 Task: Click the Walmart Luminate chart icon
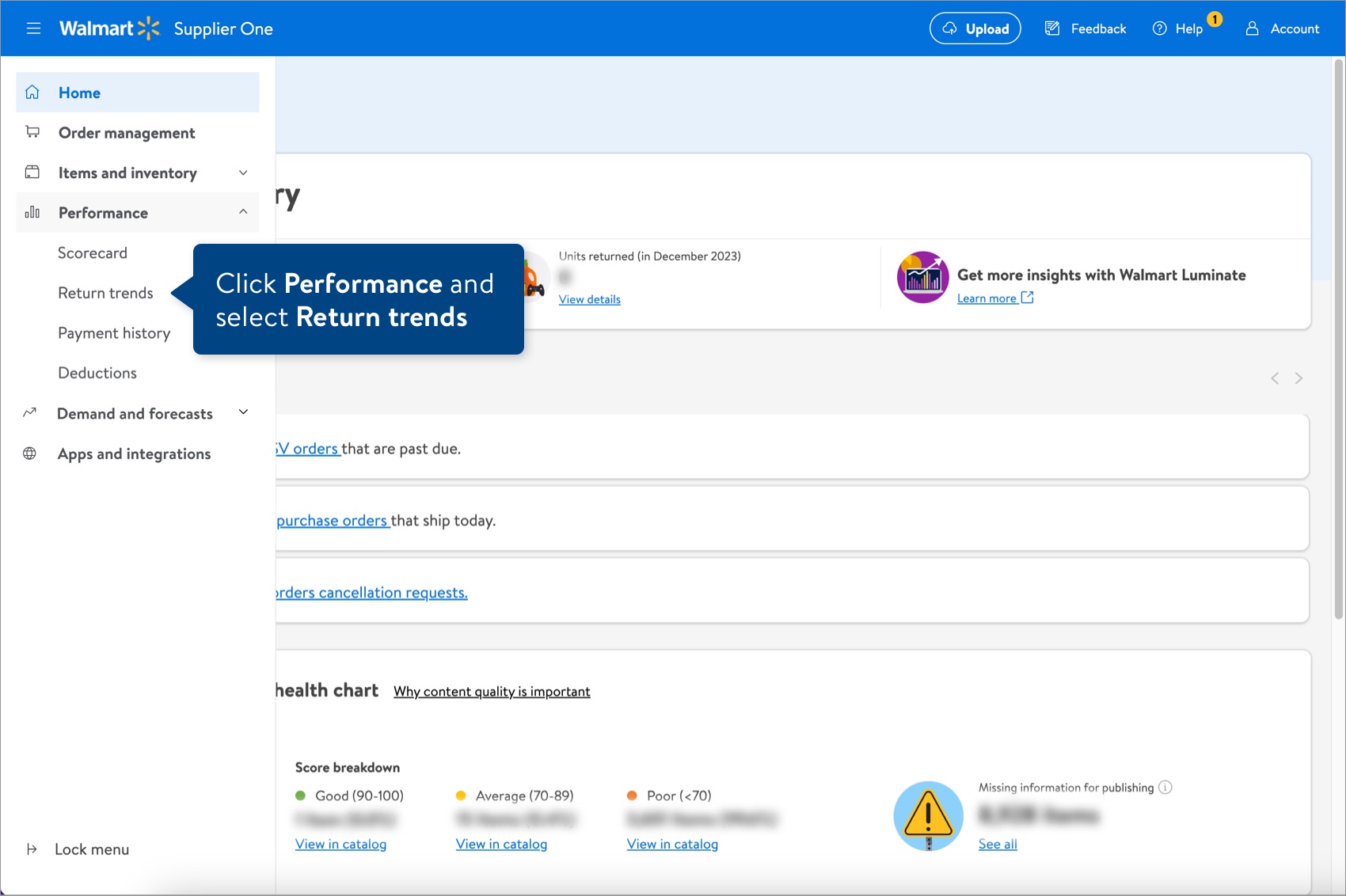pos(922,277)
